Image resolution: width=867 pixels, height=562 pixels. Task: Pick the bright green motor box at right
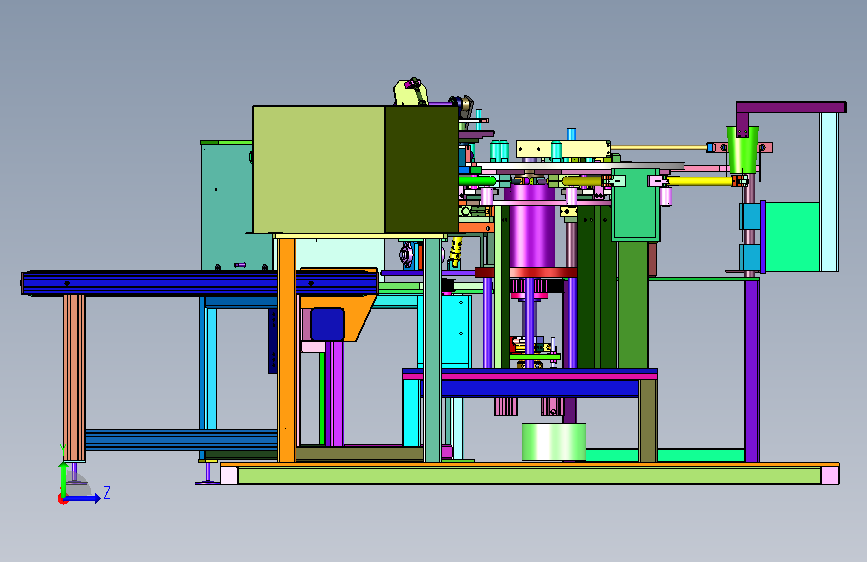[x=792, y=236]
